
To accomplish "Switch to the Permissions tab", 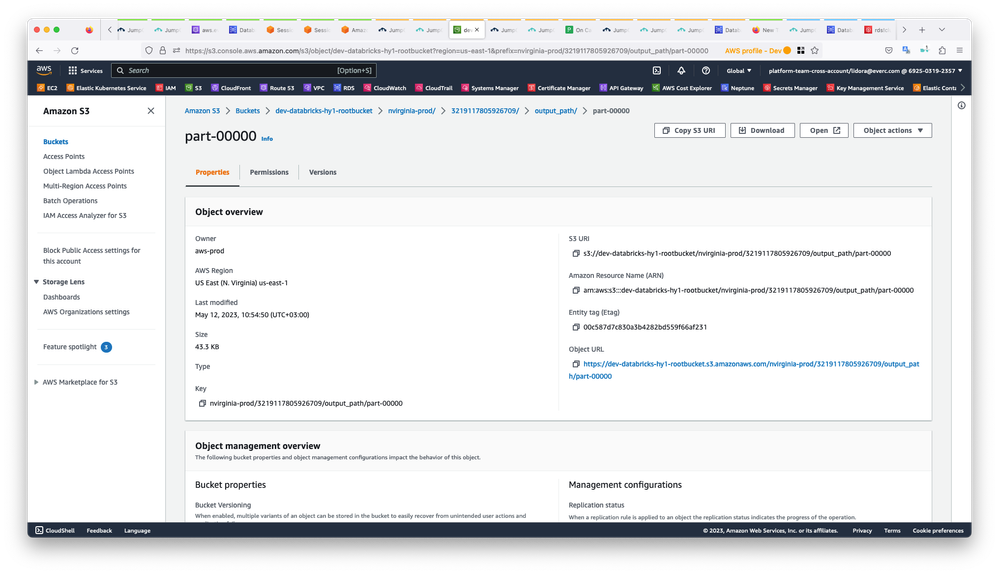I will point(269,172).
